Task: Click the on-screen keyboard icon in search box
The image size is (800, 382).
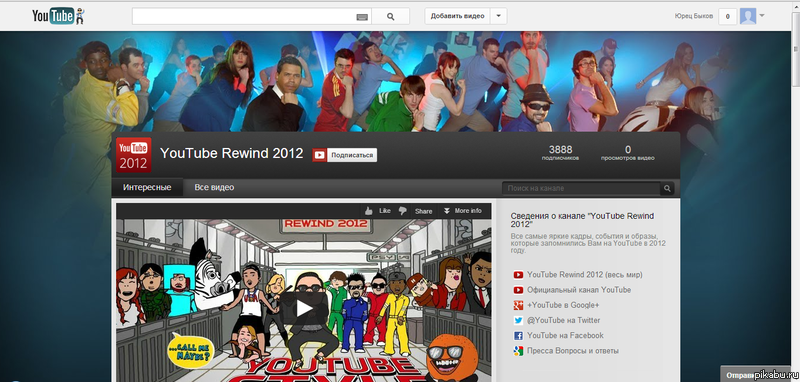Action: [x=362, y=17]
